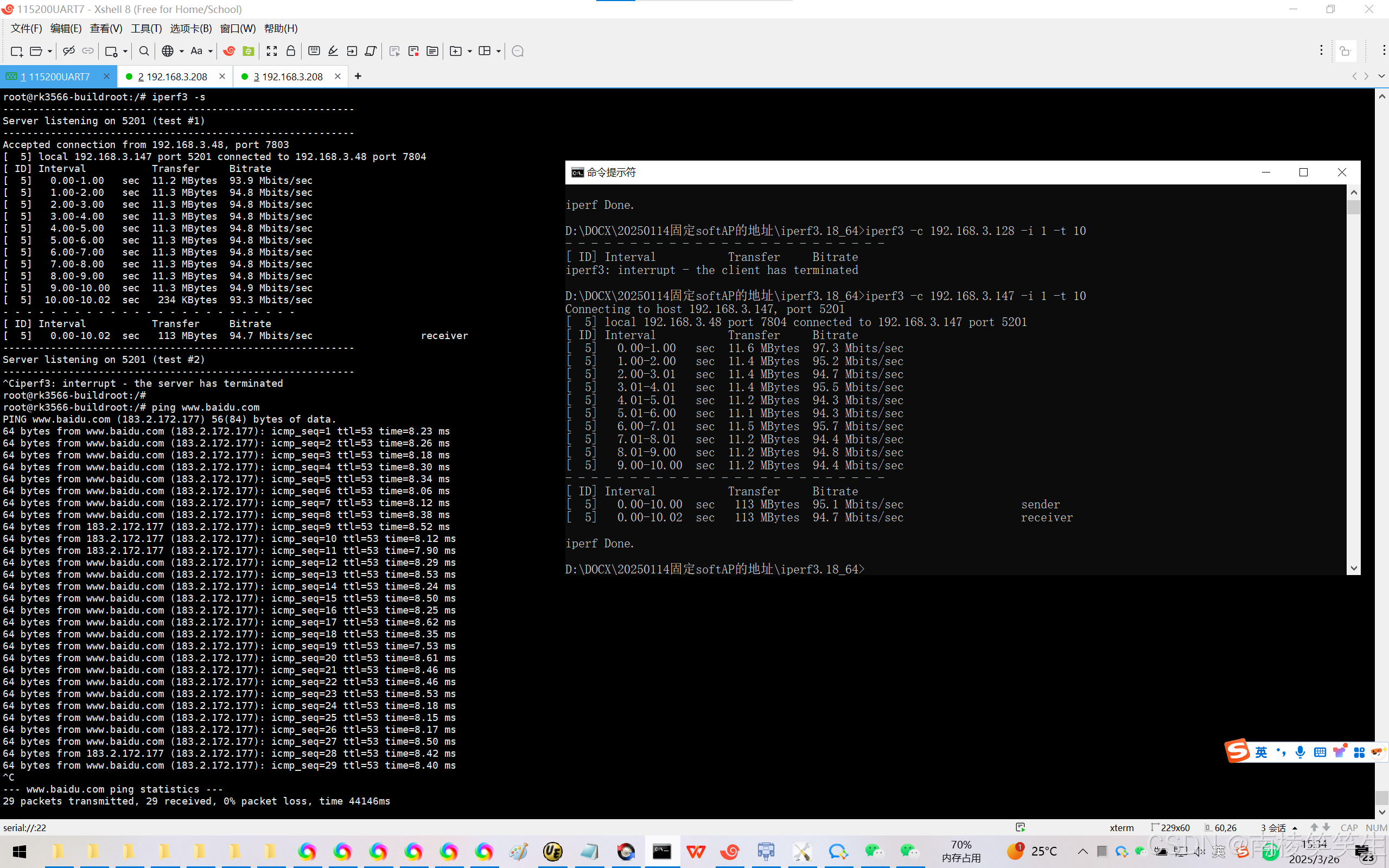The height and width of the screenshot is (868, 1389).
Task: Click the red Xmanager swirl icon
Action: point(229,51)
